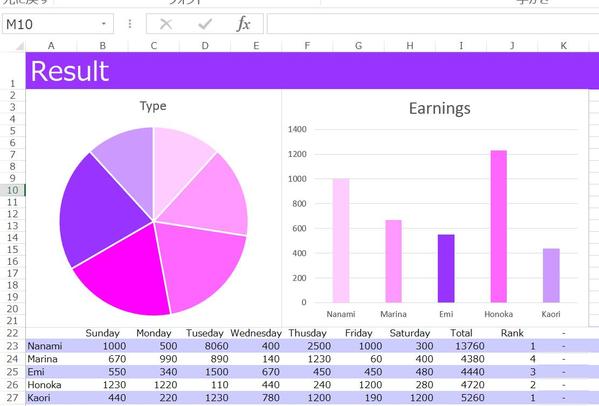Click Nanami's bar in Earnings chart
The height and width of the screenshot is (406, 599).
(341, 241)
